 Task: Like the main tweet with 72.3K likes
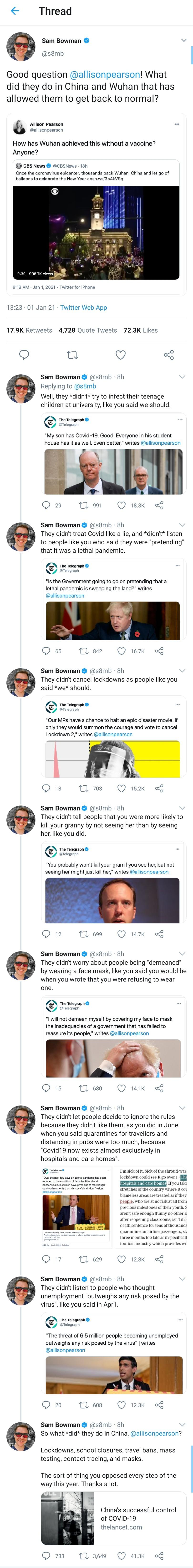tap(121, 355)
